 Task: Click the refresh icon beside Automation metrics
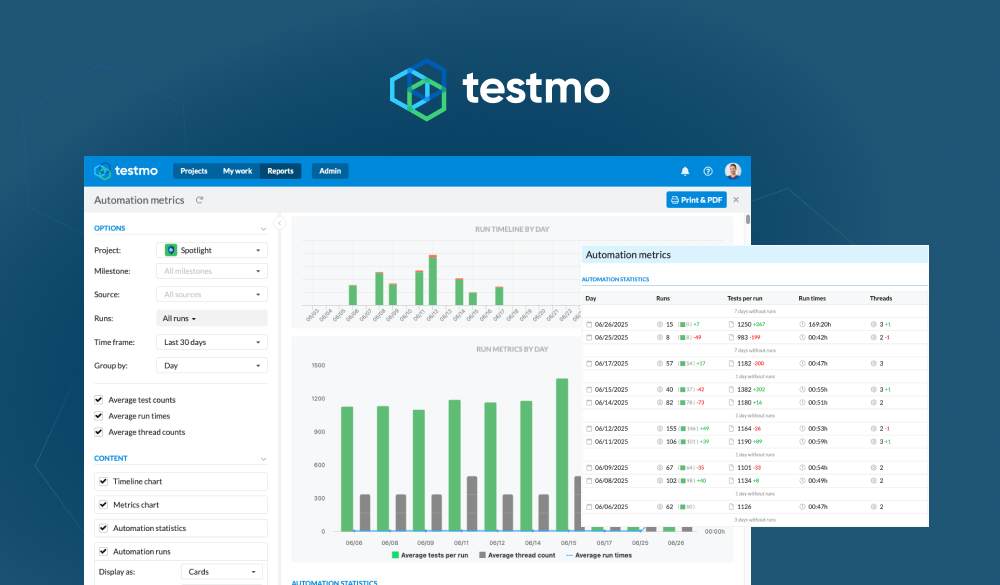click(x=200, y=200)
